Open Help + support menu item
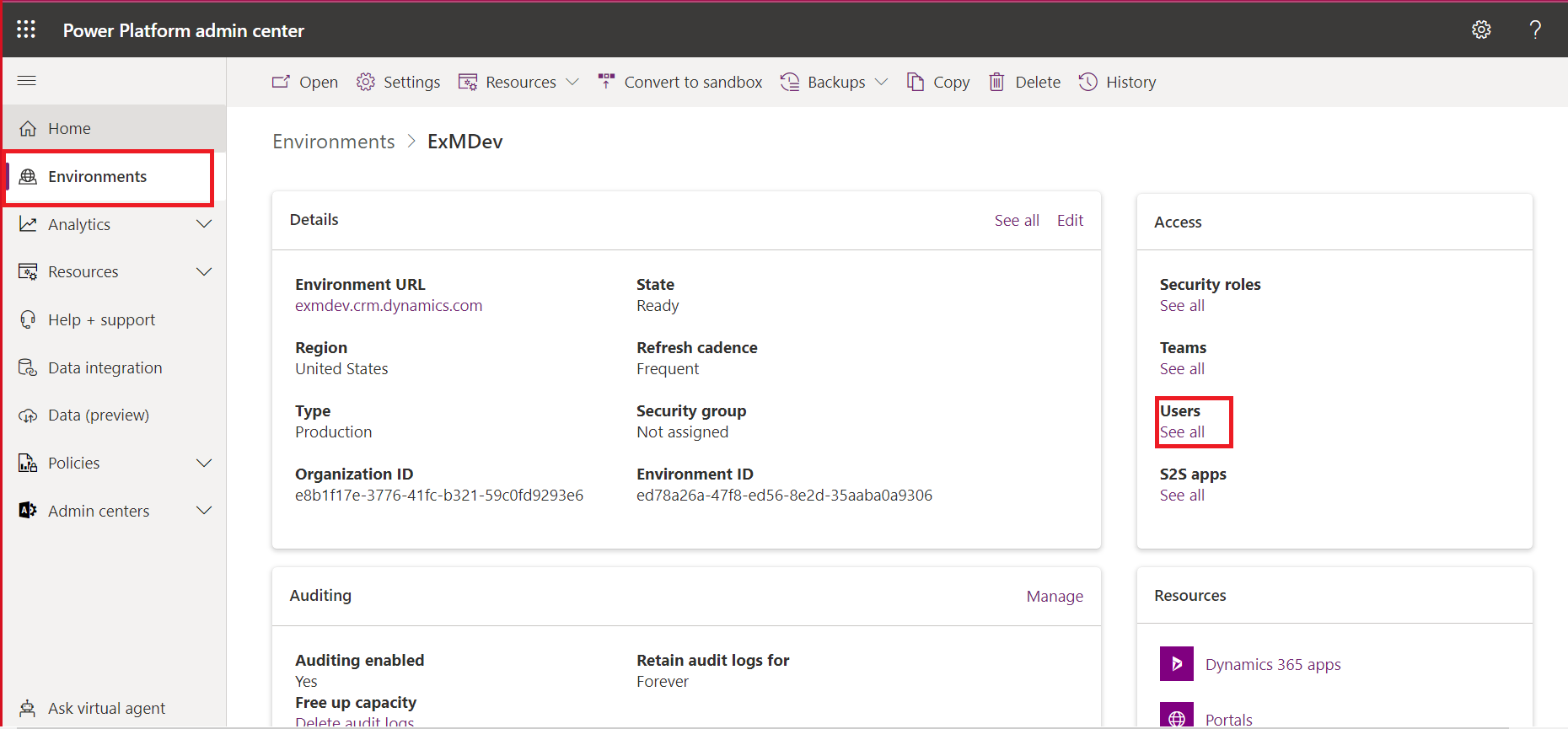1568x729 pixels. (x=115, y=319)
